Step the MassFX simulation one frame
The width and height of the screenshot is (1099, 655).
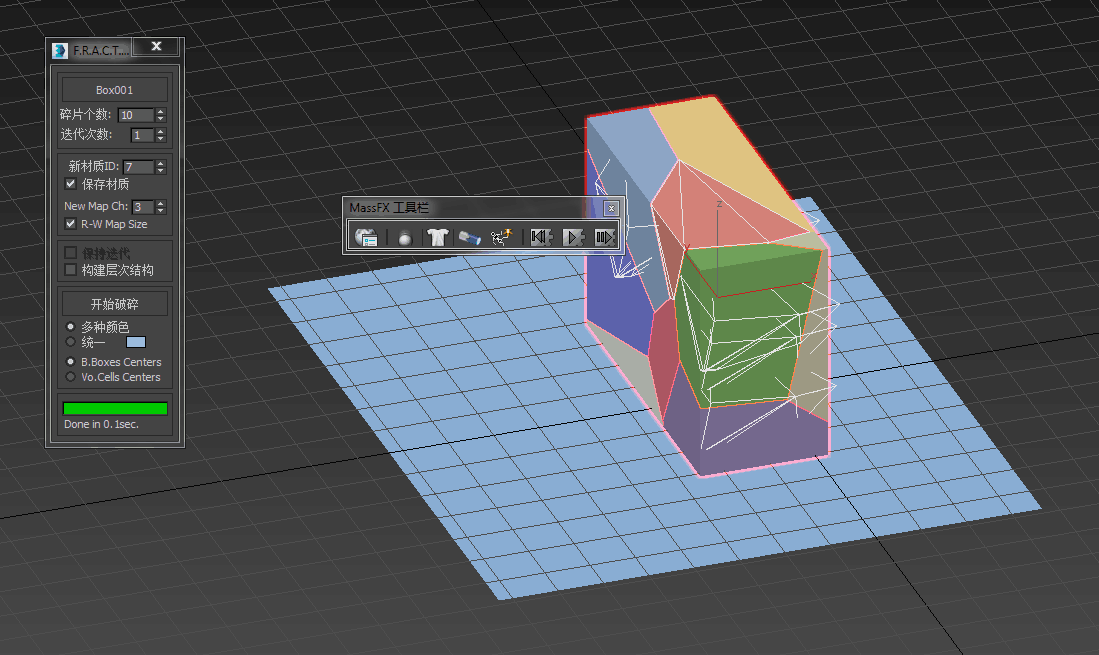604,237
